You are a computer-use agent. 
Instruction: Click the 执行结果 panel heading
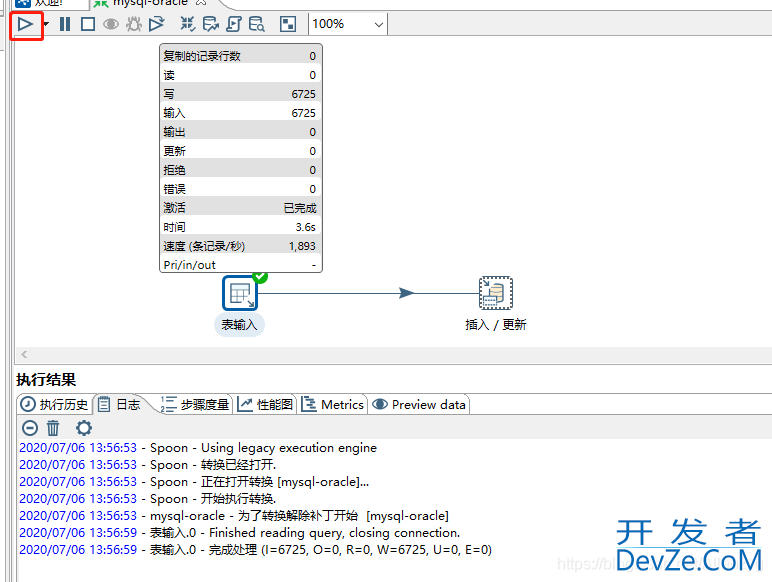(x=46, y=380)
